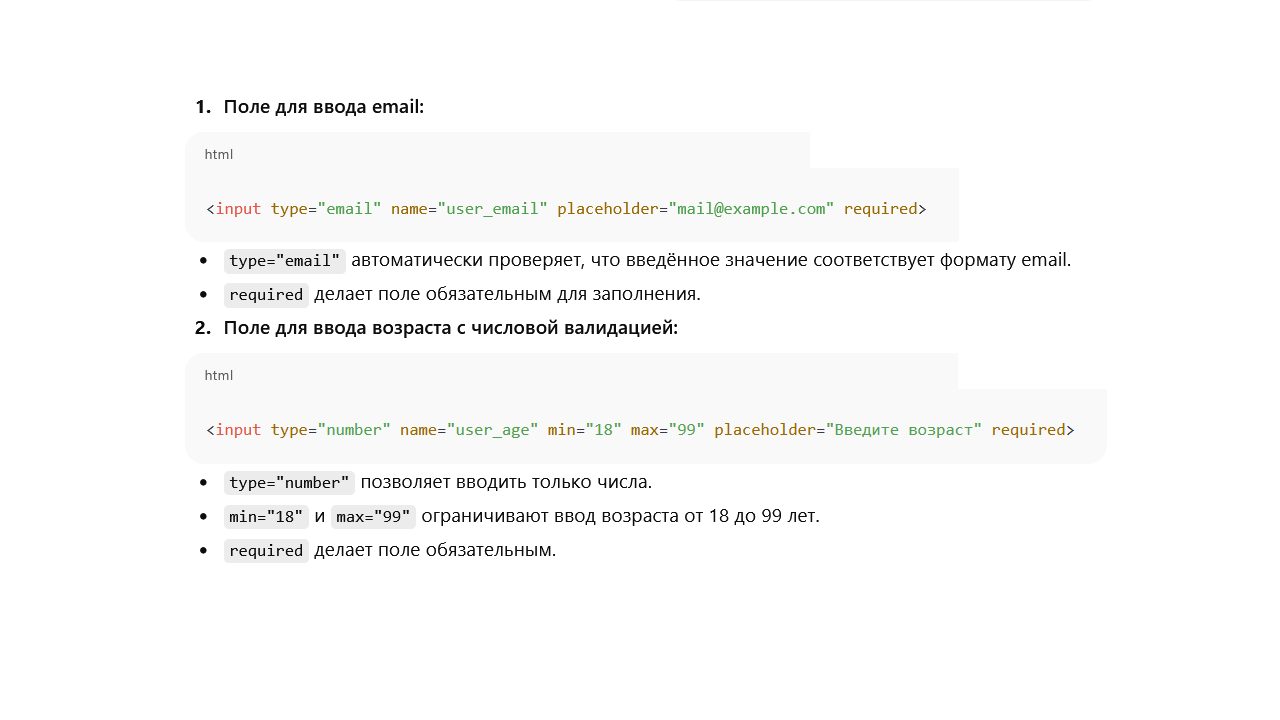The width and height of the screenshot is (1280, 720).
Task: Click the heading about age field numeric validation
Action: pyautogui.click(x=450, y=328)
